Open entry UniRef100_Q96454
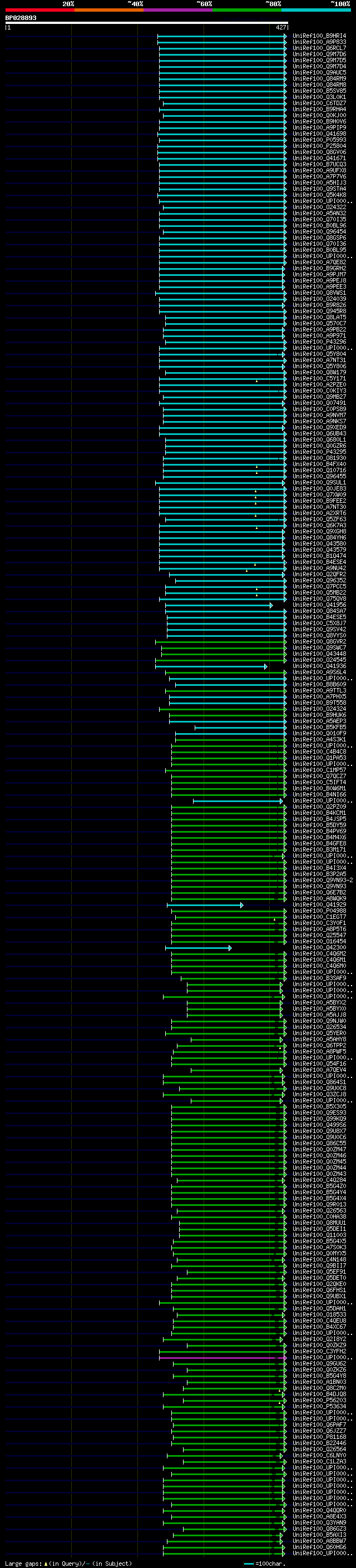The image size is (356, 1568). (319, 231)
